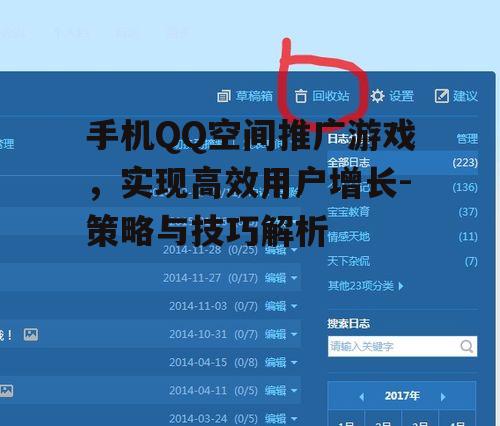Click the (0/25) count on 2014-11-28
The width and height of the screenshot is (500, 426).
coord(243,250)
